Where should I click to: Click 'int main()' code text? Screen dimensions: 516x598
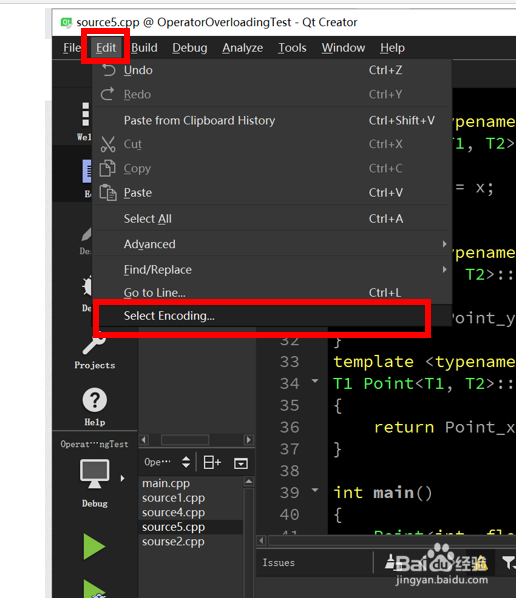(x=383, y=493)
